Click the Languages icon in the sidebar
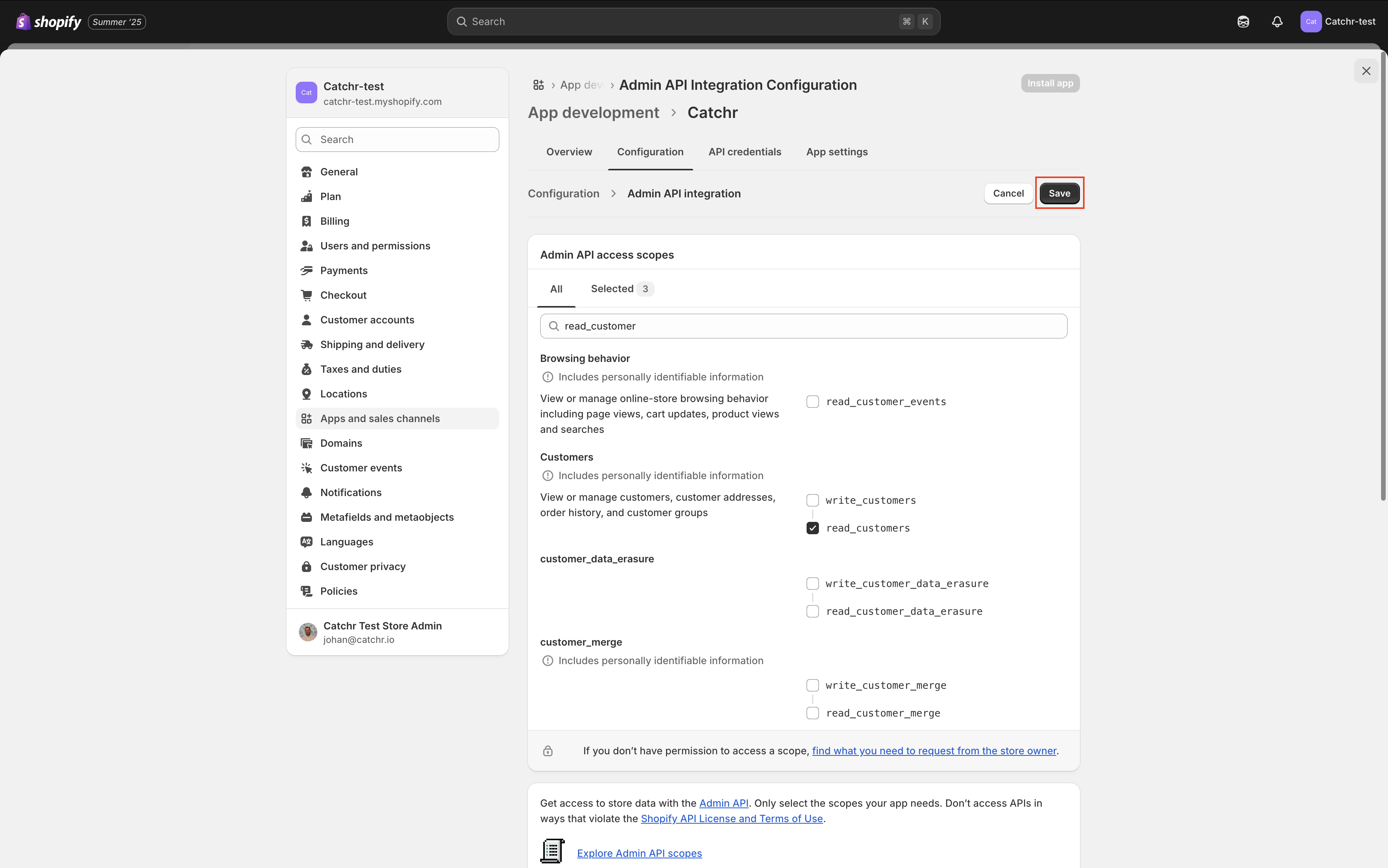 (x=307, y=542)
